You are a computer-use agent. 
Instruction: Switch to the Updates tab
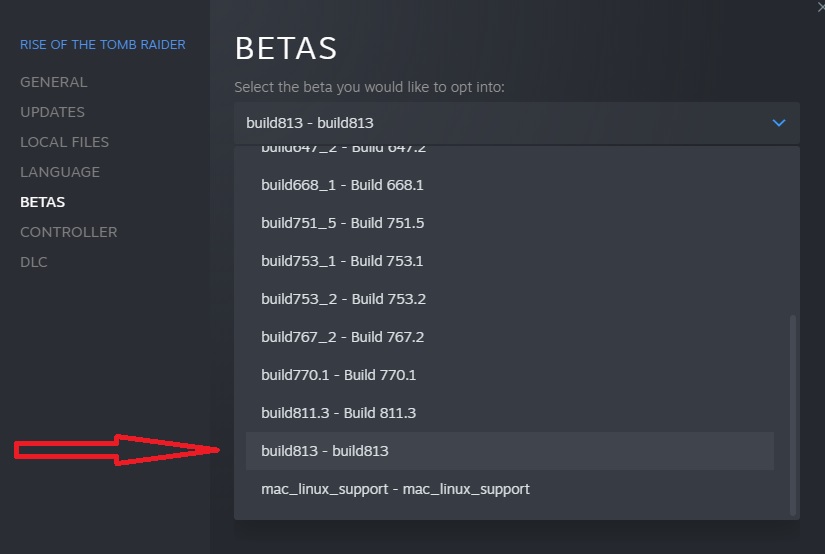point(52,112)
